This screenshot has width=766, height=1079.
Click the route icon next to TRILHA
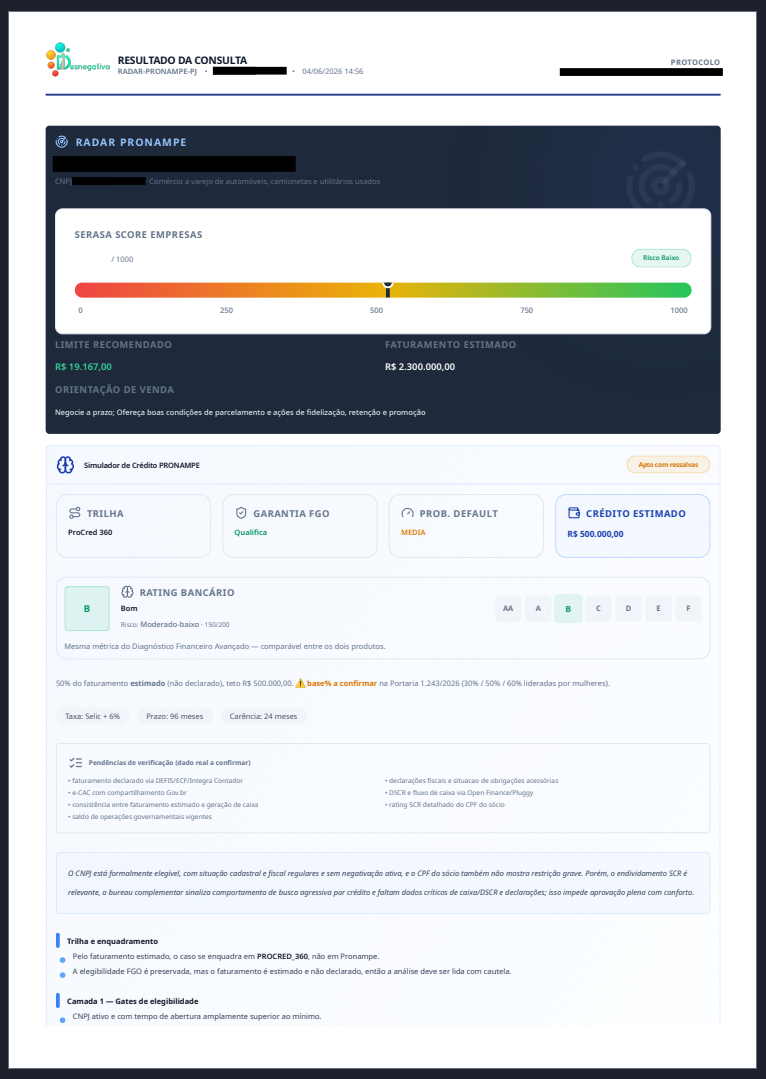[74, 513]
